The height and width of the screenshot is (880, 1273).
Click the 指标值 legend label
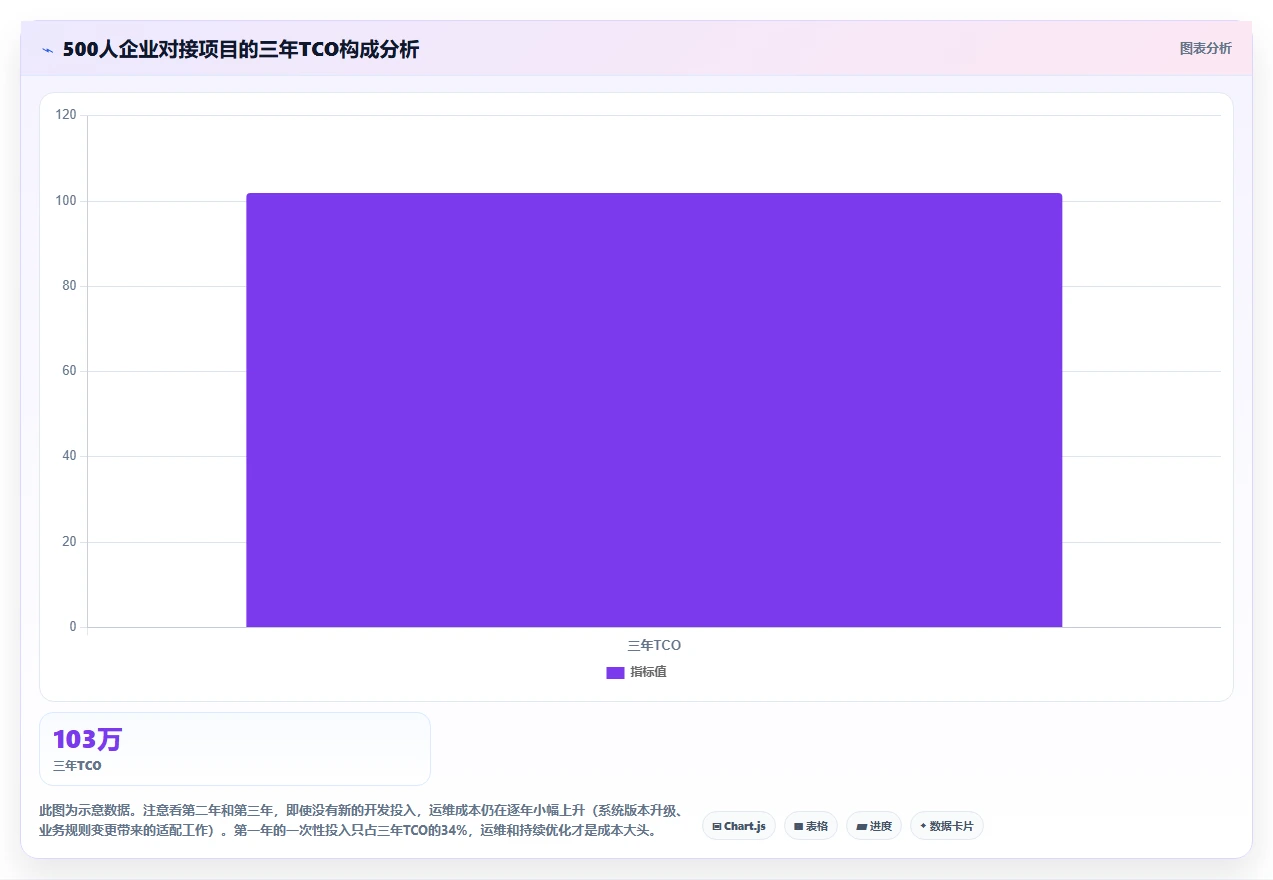(648, 672)
